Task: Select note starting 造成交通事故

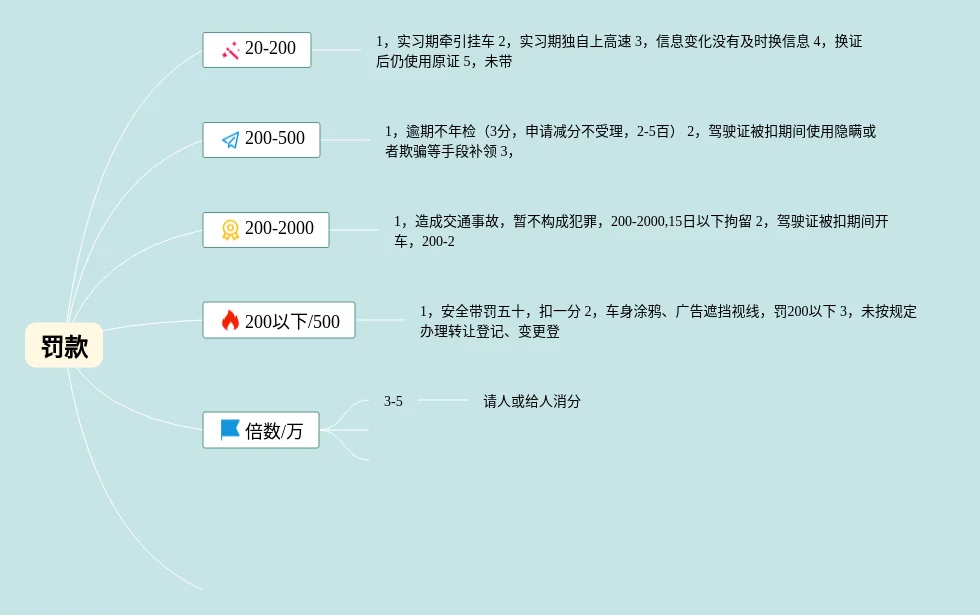Action: (x=641, y=231)
